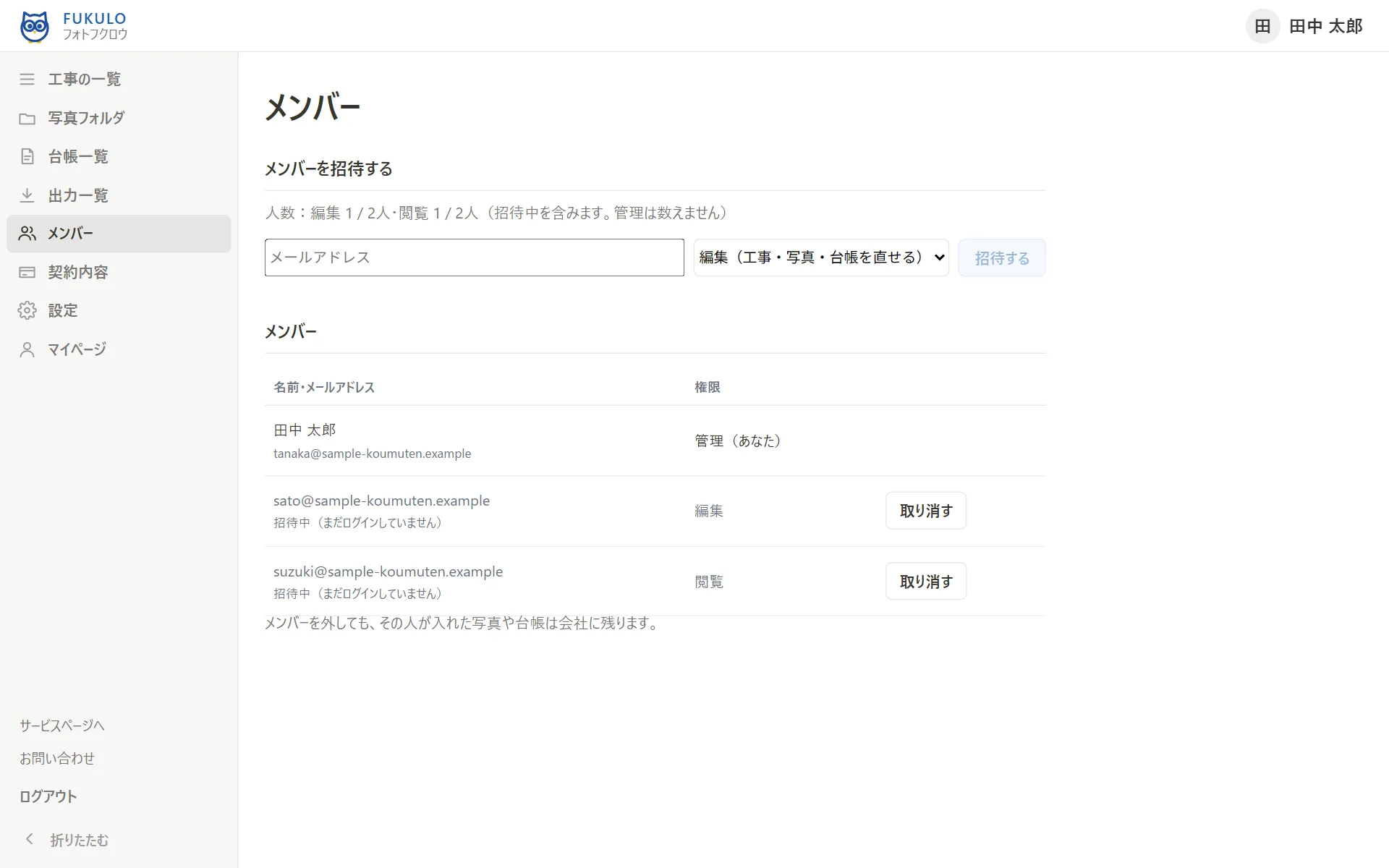Screen dimensions: 1389x868
Task: Go to マイページ menu item
Action: [x=119, y=349]
